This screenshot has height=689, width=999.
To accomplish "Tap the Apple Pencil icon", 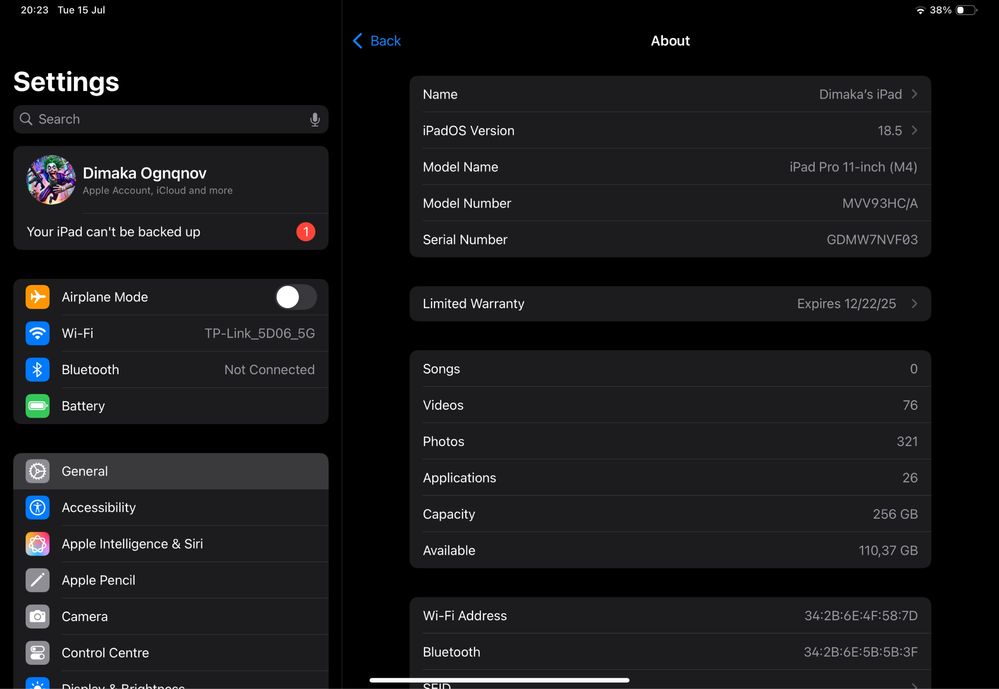I will 38,580.
